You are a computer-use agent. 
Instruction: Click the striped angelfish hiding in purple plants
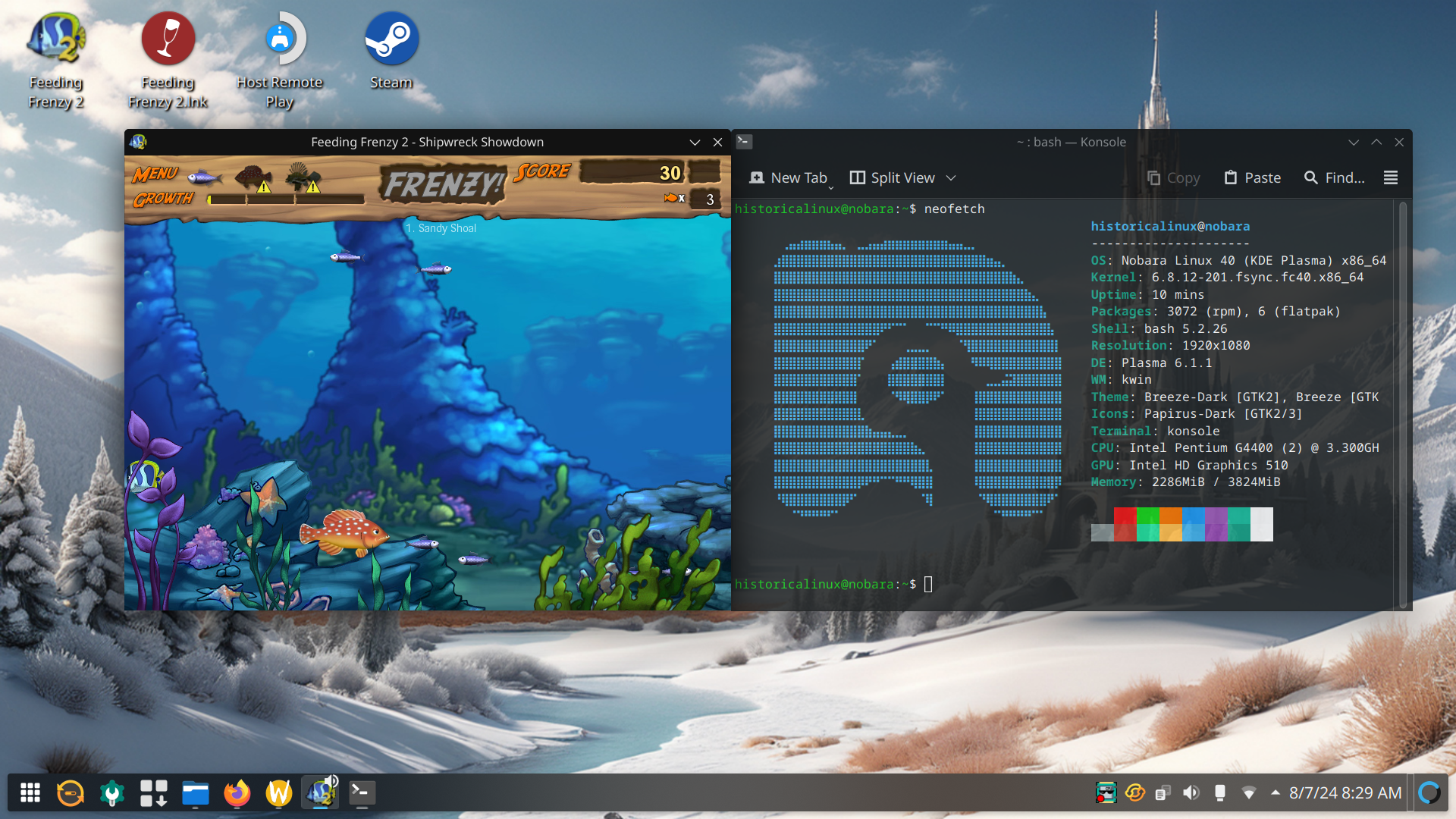click(145, 476)
